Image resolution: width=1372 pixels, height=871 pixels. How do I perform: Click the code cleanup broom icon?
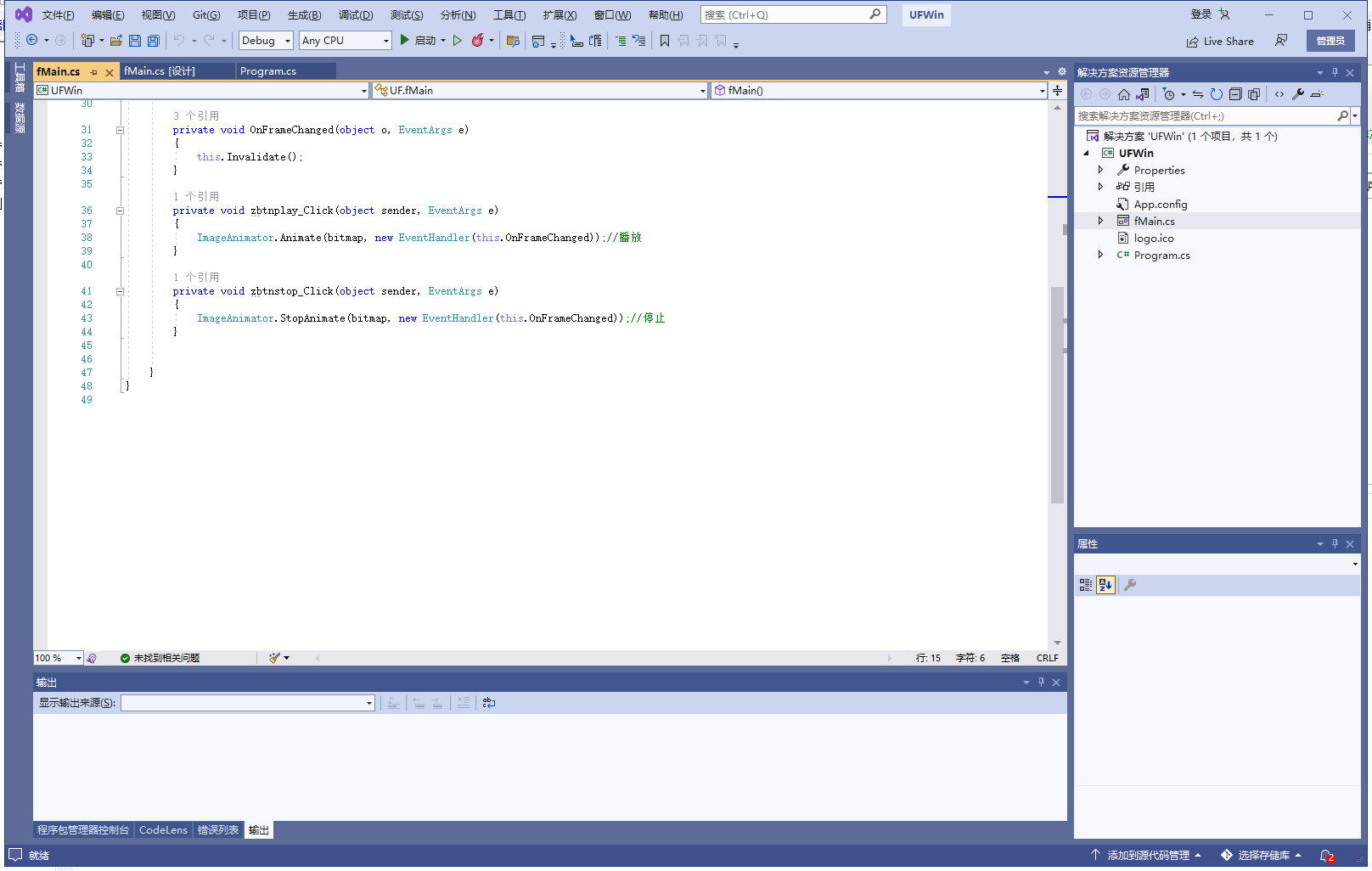click(x=275, y=658)
